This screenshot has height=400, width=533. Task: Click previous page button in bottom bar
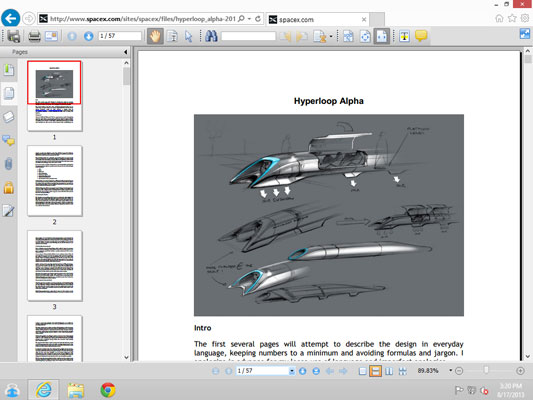(228, 371)
